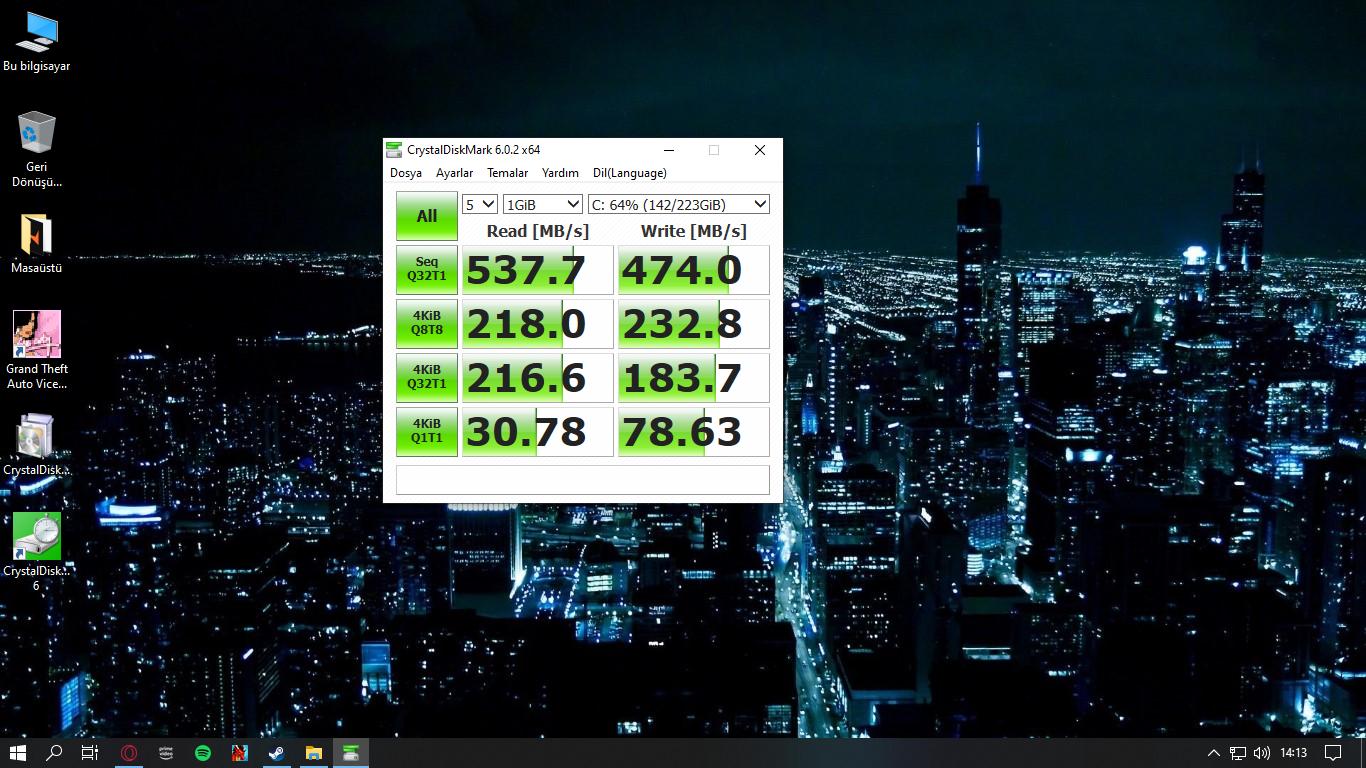This screenshot has width=1366, height=768.
Task: Launch Opera browser from the taskbar
Action: point(128,753)
